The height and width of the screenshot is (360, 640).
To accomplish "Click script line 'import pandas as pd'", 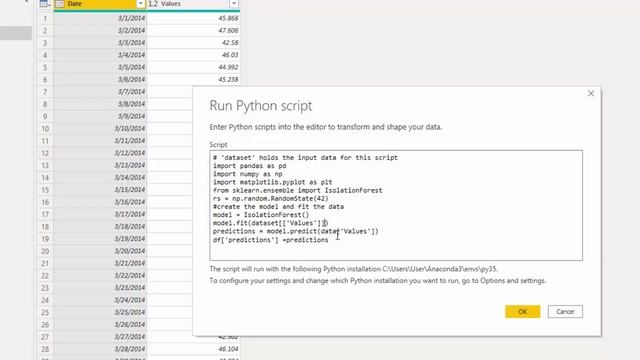I will pyautogui.click(x=249, y=166).
